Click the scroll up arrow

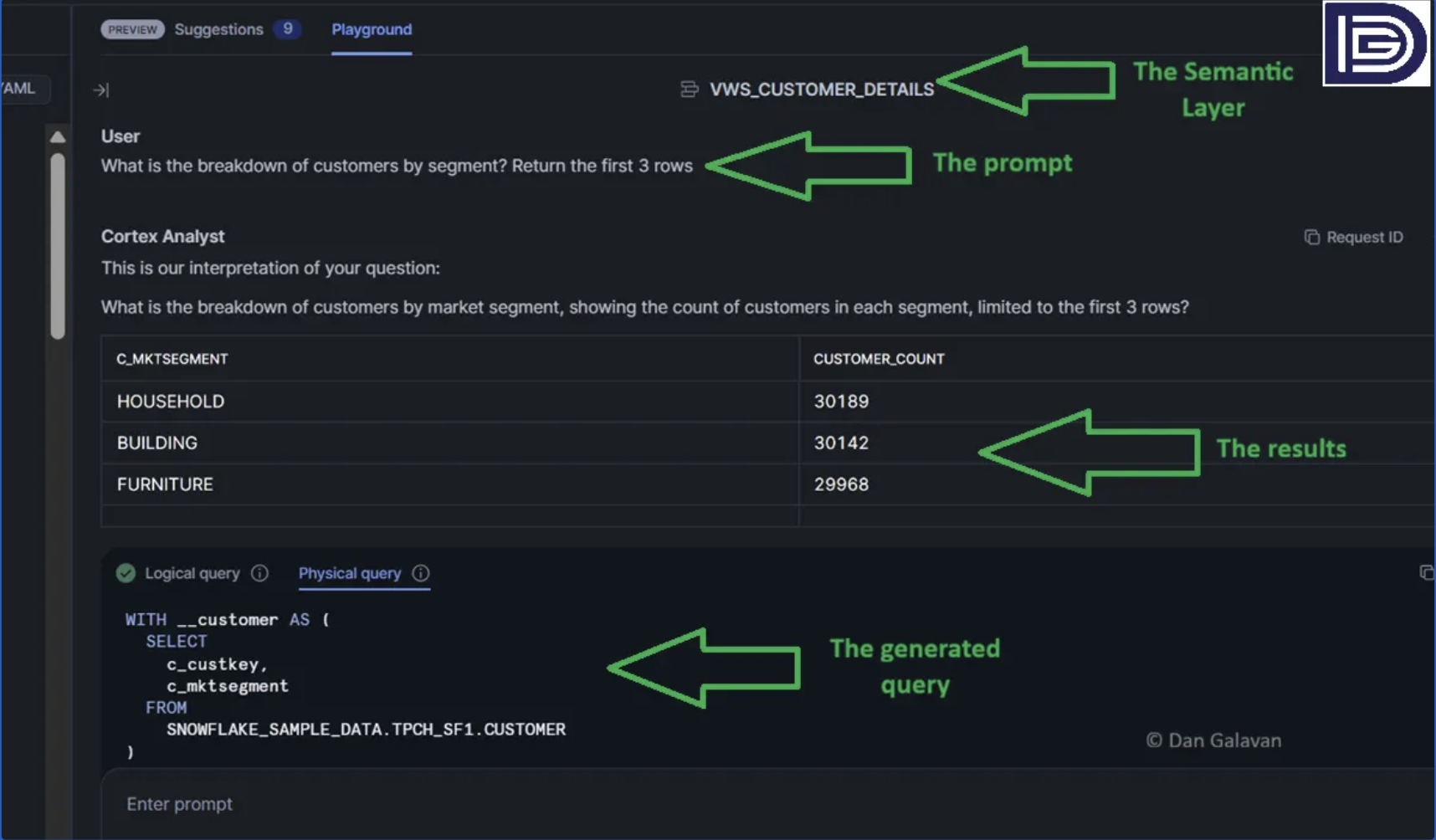click(58, 137)
